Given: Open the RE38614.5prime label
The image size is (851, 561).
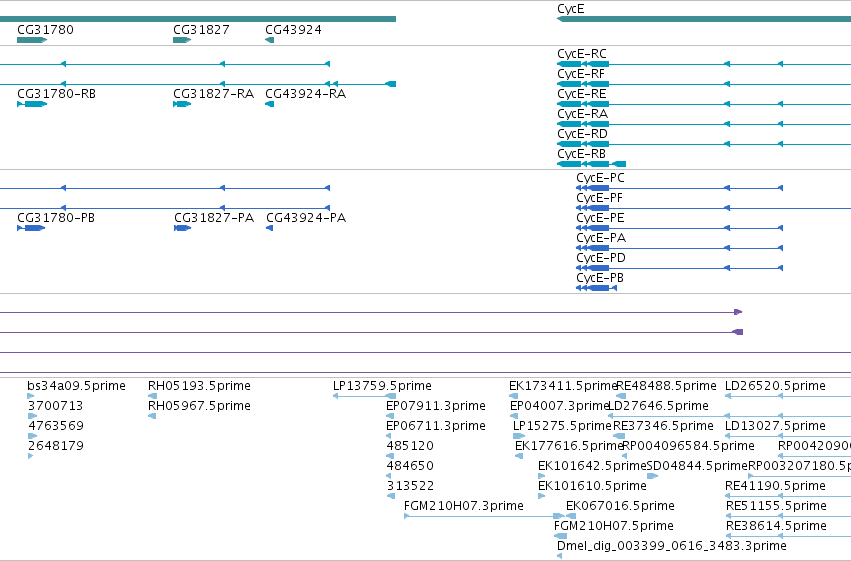Looking at the screenshot, I should (x=776, y=526).
